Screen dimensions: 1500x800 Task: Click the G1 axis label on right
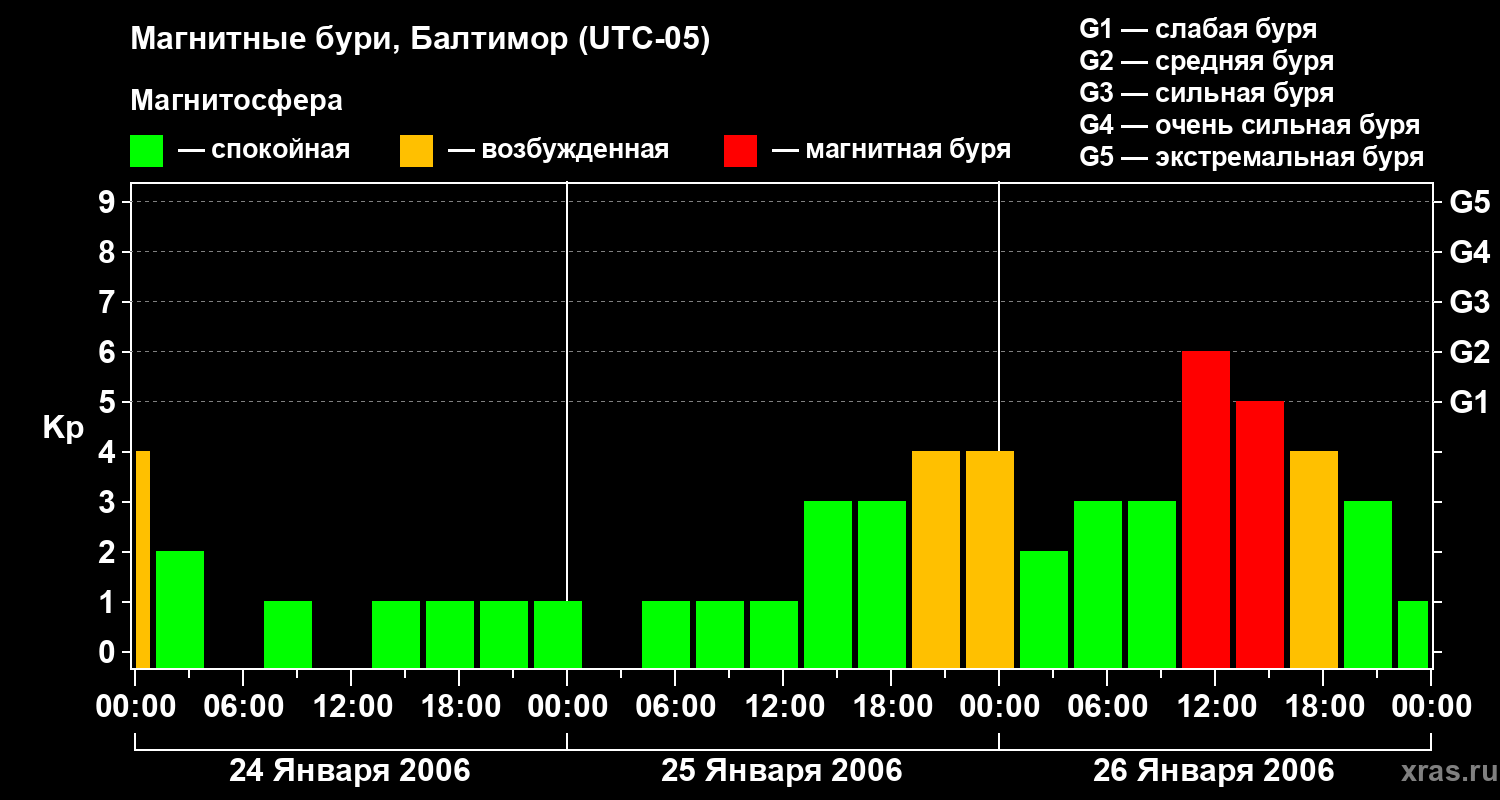[x=1469, y=402]
